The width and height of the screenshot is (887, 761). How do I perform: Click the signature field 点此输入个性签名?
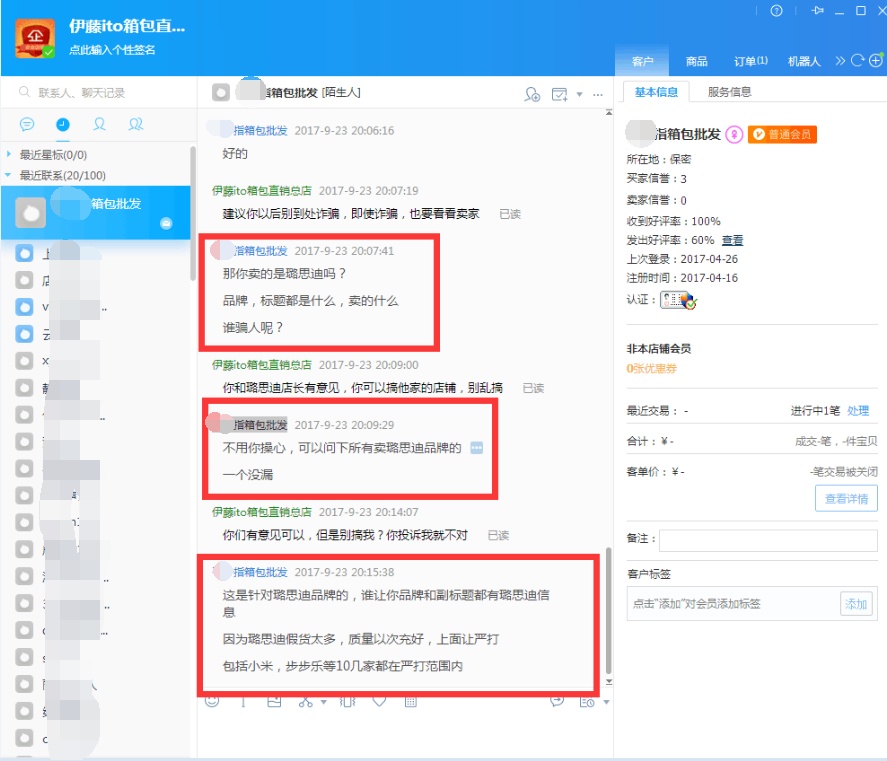click(x=112, y=50)
